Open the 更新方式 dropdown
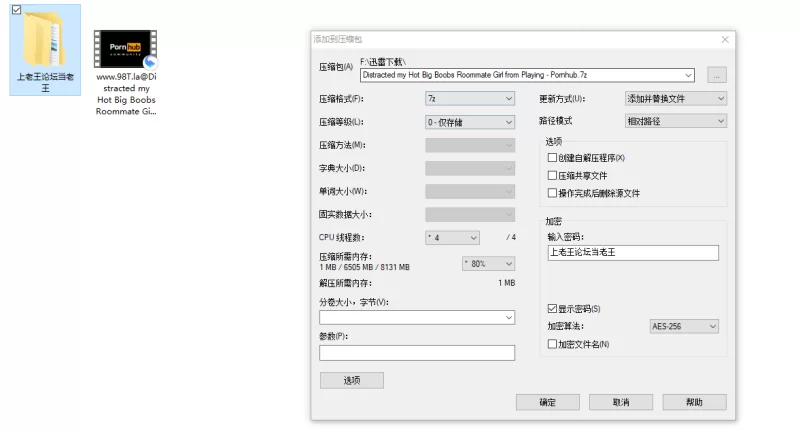This screenshot has width=800, height=430. 675,99
